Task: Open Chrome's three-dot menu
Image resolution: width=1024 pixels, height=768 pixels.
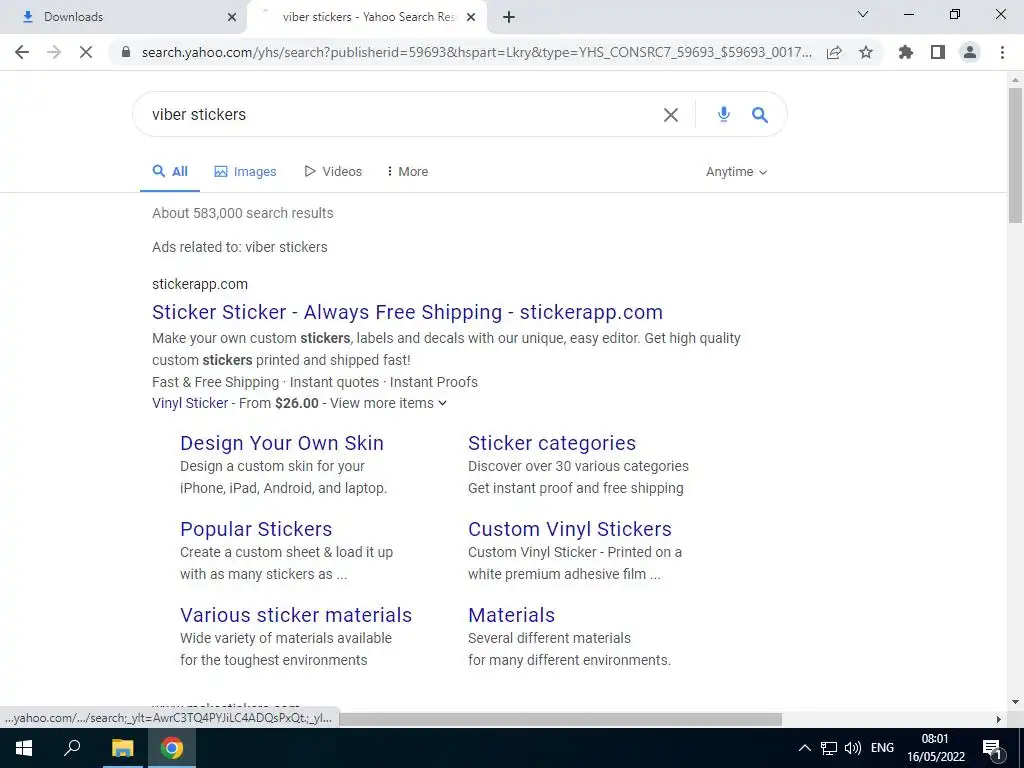Action: 1002,52
